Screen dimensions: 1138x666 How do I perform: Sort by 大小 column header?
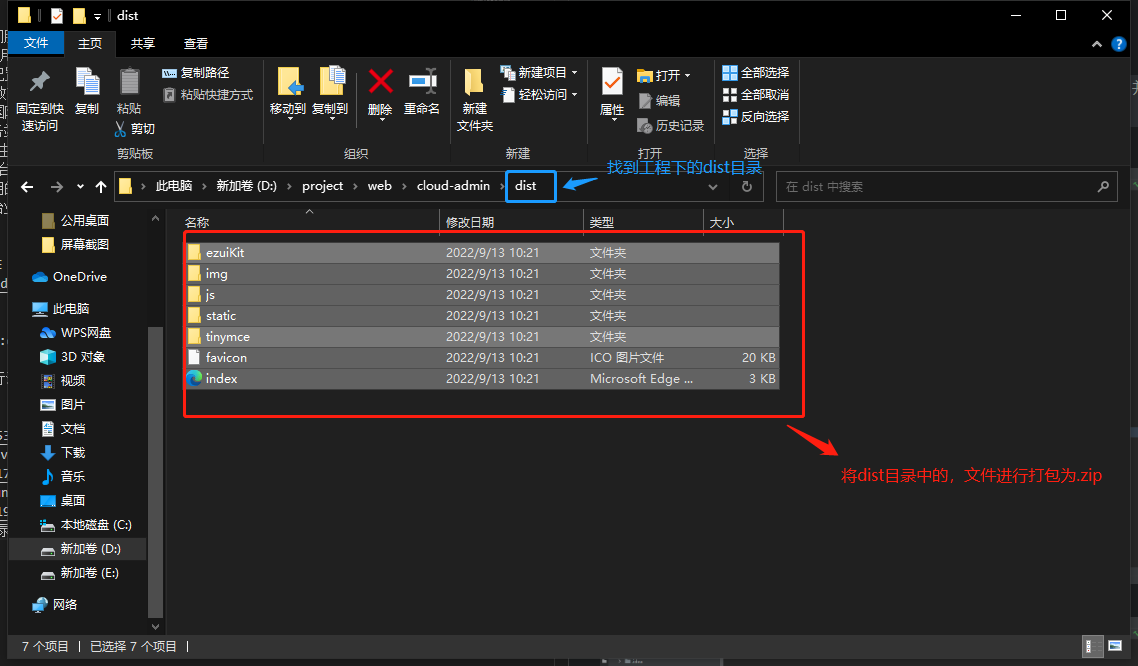(743, 222)
